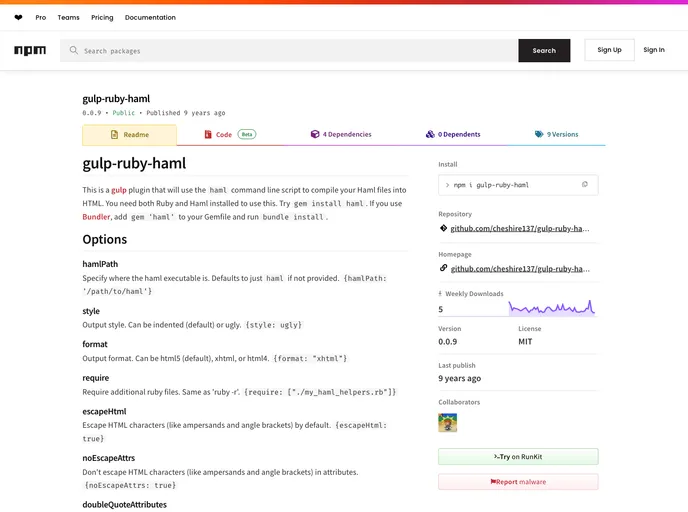Open the gulp link in description
The width and height of the screenshot is (688, 512).
(118, 190)
